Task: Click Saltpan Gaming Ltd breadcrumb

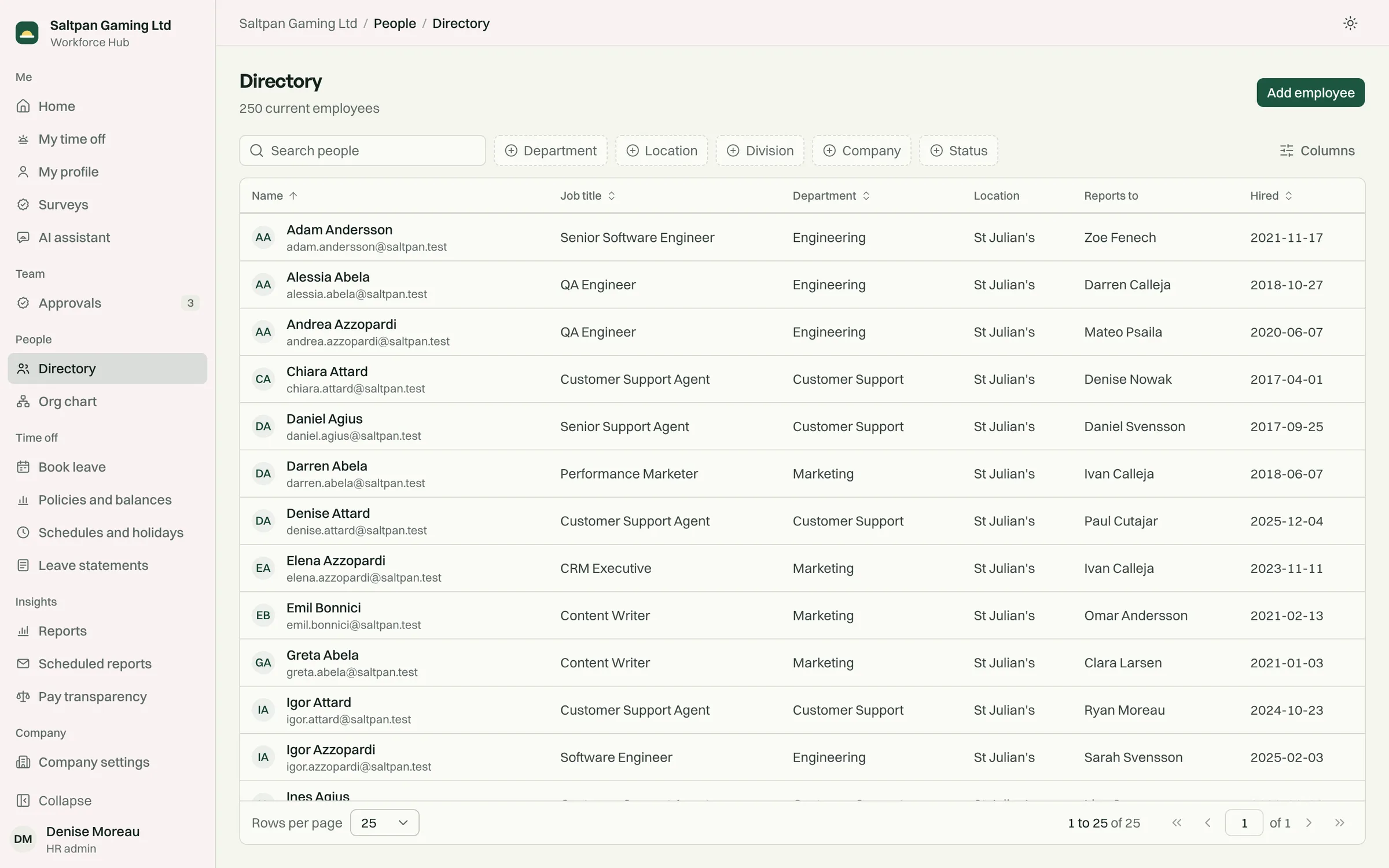Action: [x=298, y=24]
